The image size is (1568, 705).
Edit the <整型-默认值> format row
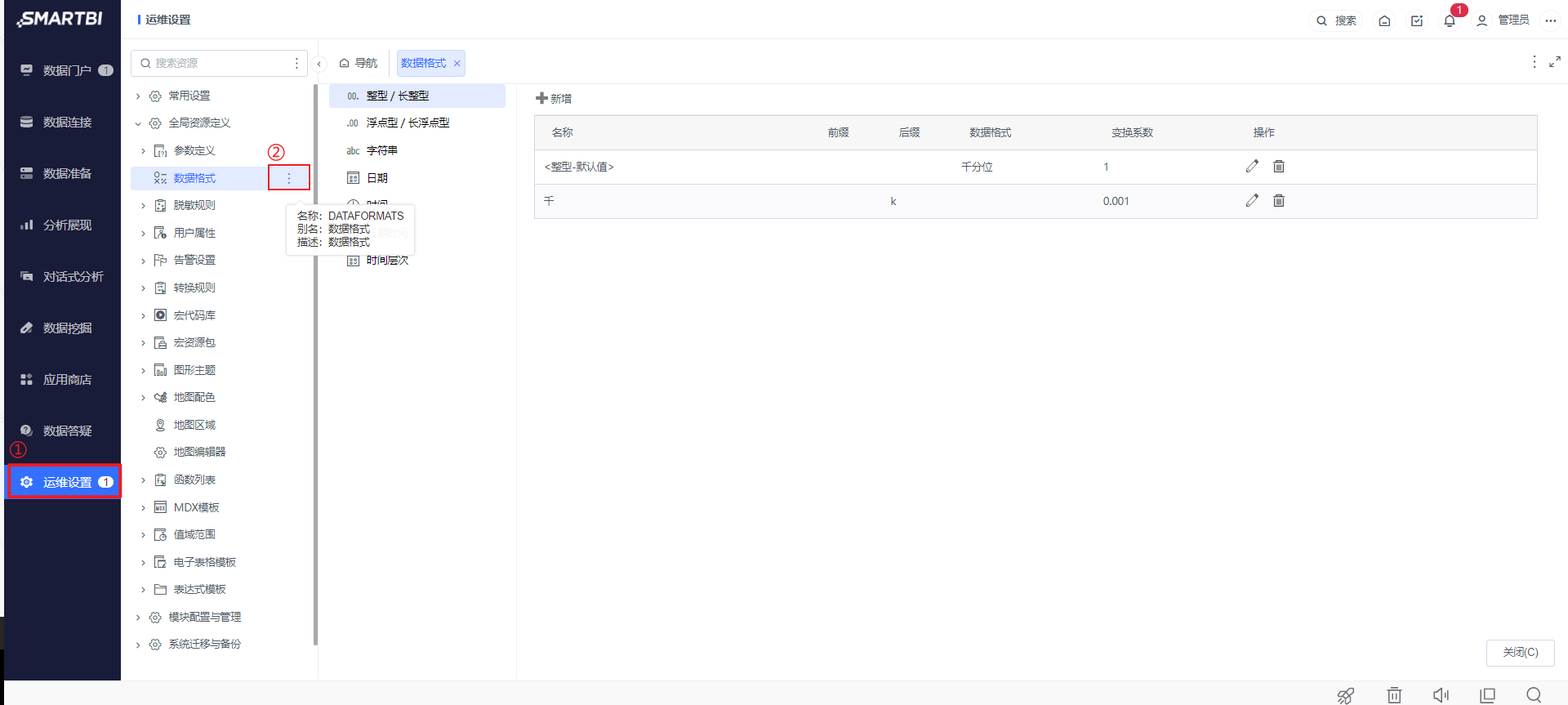coord(1252,167)
